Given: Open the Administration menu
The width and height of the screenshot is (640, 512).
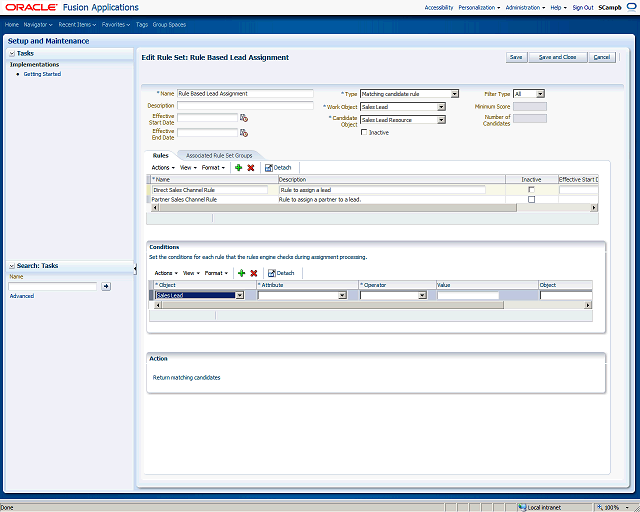Looking at the screenshot, I should (x=525, y=7).
